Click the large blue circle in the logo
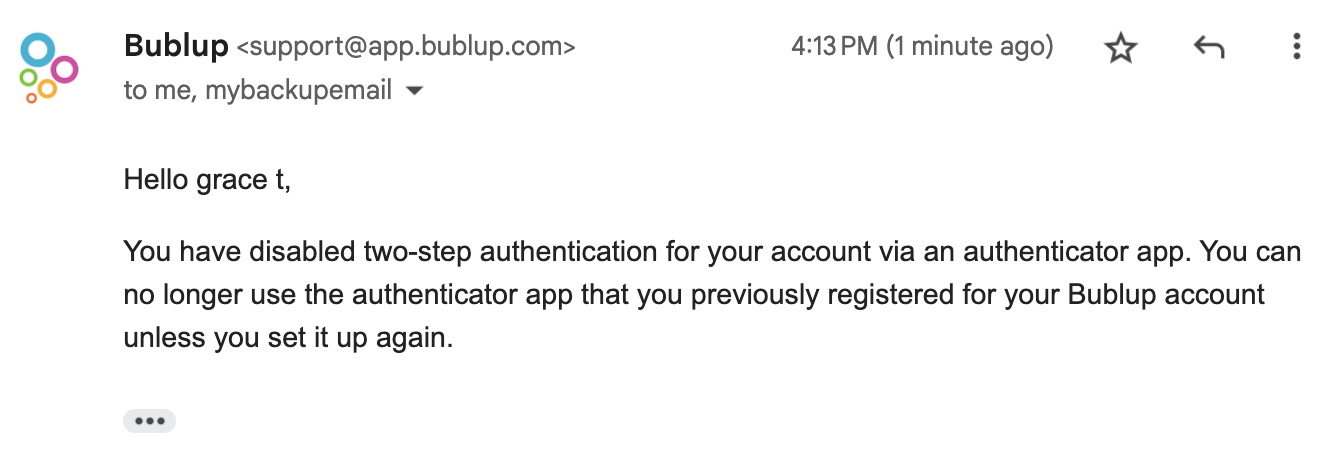The width and height of the screenshot is (1338, 472). 37,49
